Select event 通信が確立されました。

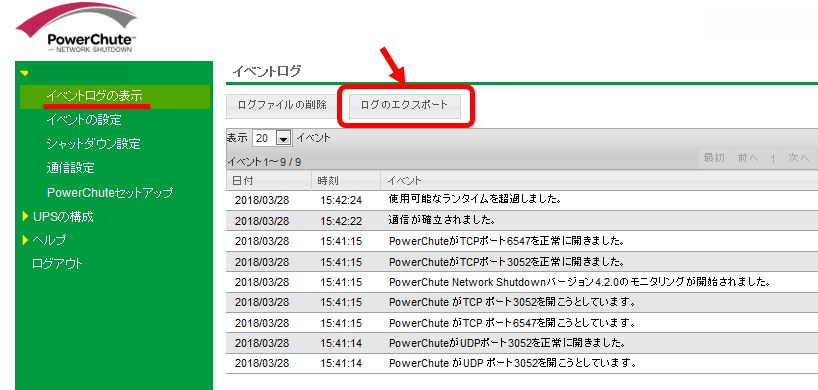[442, 220]
